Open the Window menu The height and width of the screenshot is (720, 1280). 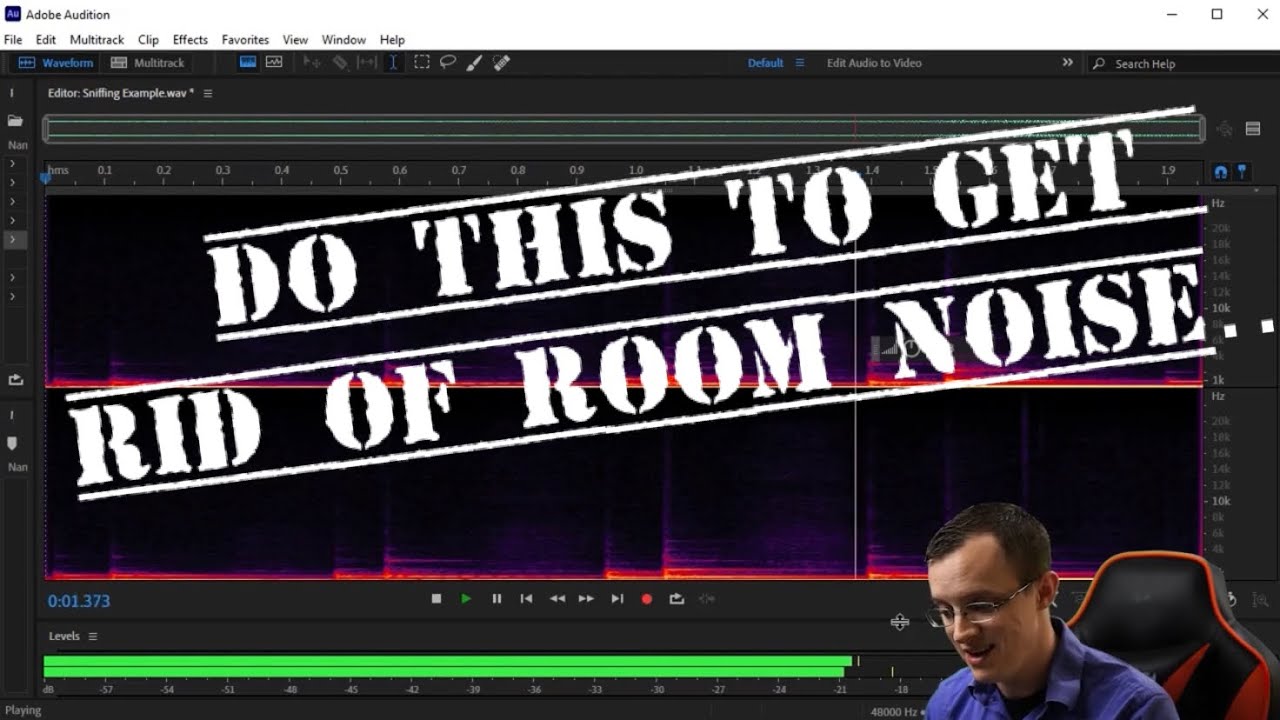click(x=343, y=40)
